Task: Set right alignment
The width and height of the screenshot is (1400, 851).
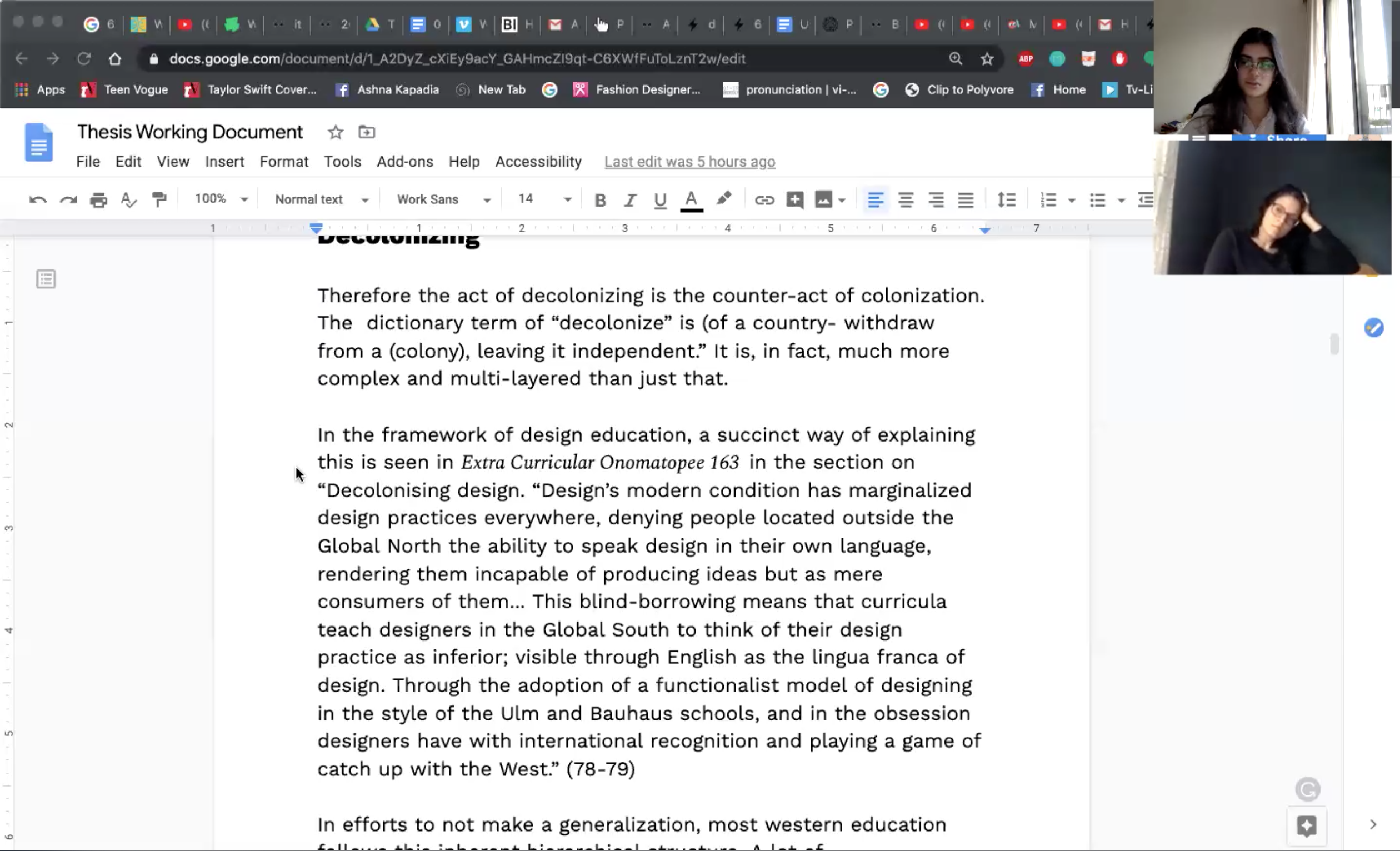Action: (936, 200)
